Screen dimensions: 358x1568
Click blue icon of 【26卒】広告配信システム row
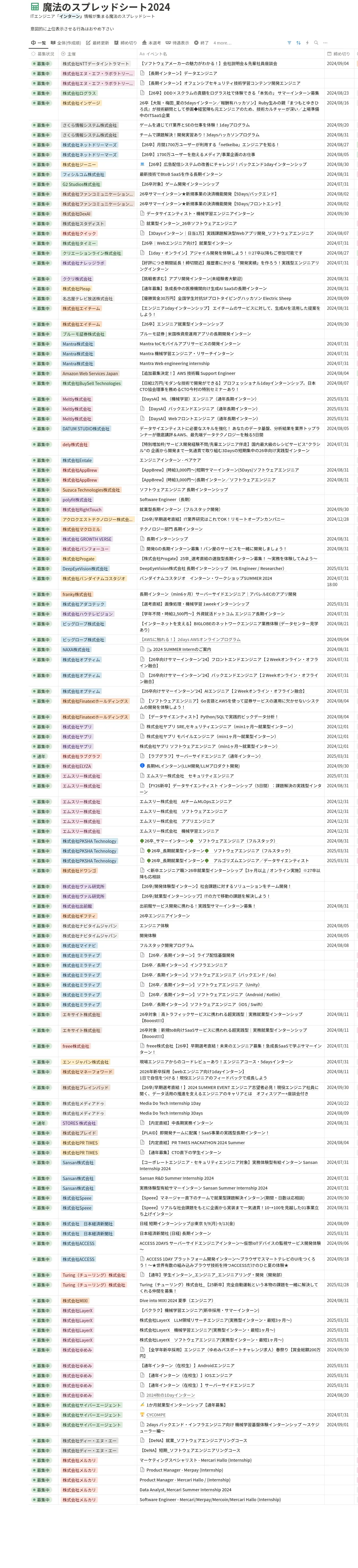(142, 164)
